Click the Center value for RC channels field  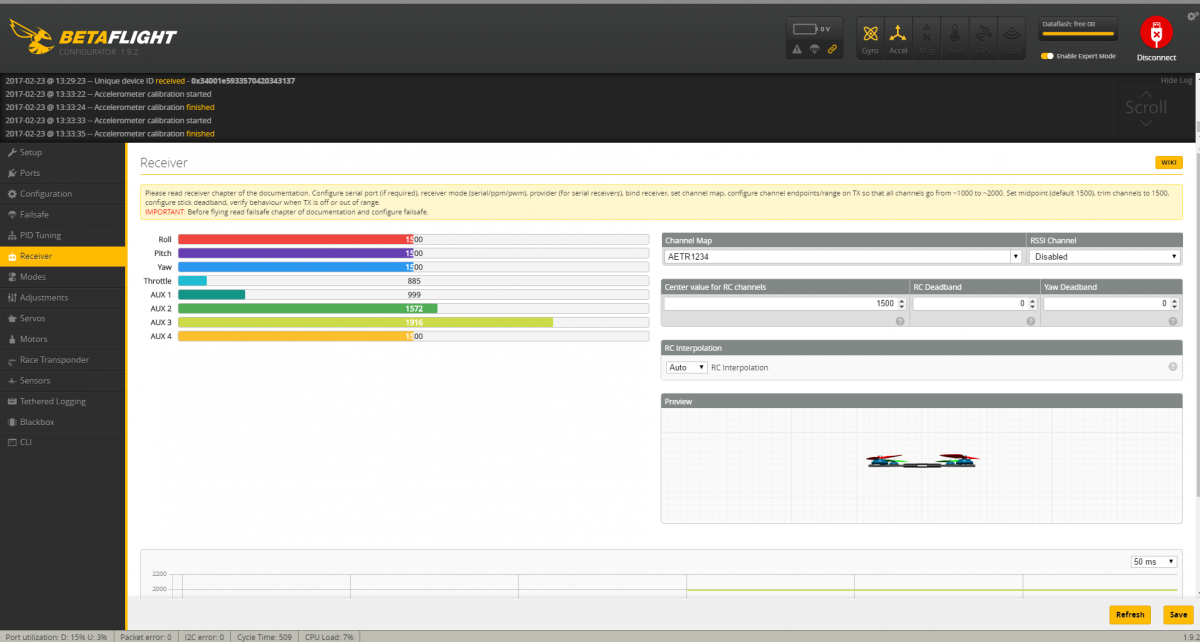[x=784, y=303]
